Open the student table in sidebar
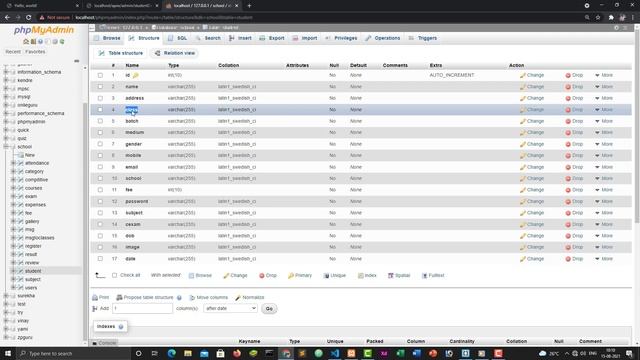This screenshot has height=360, width=640. pos(33,271)
